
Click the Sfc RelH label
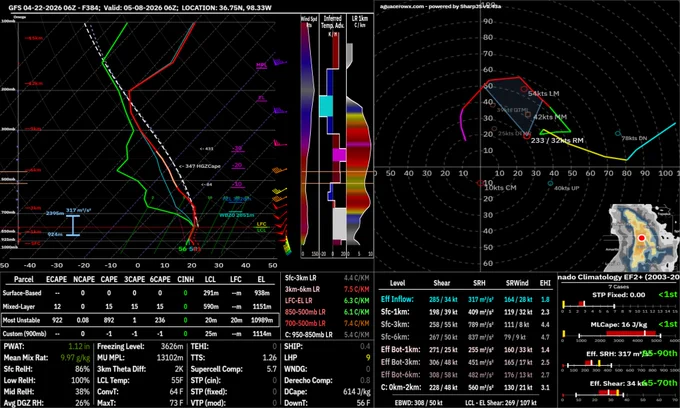pyautogui.click(x=18, y=369)
